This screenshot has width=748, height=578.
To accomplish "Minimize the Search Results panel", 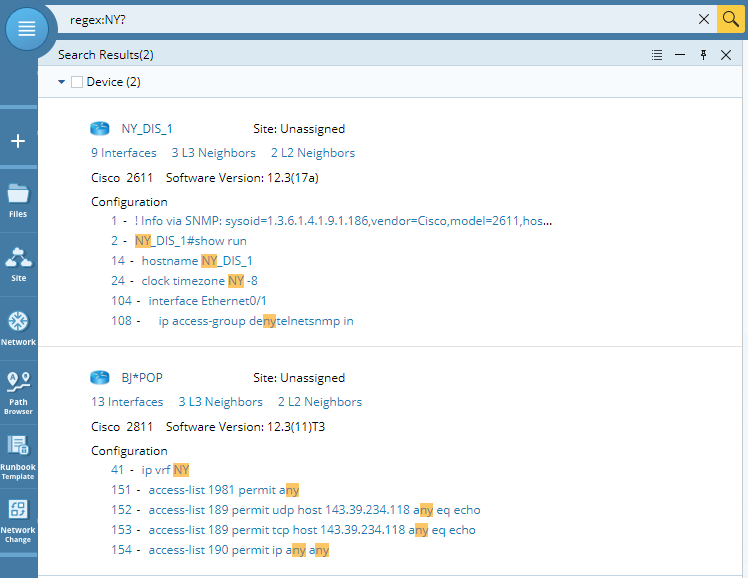I will [680, 55].
